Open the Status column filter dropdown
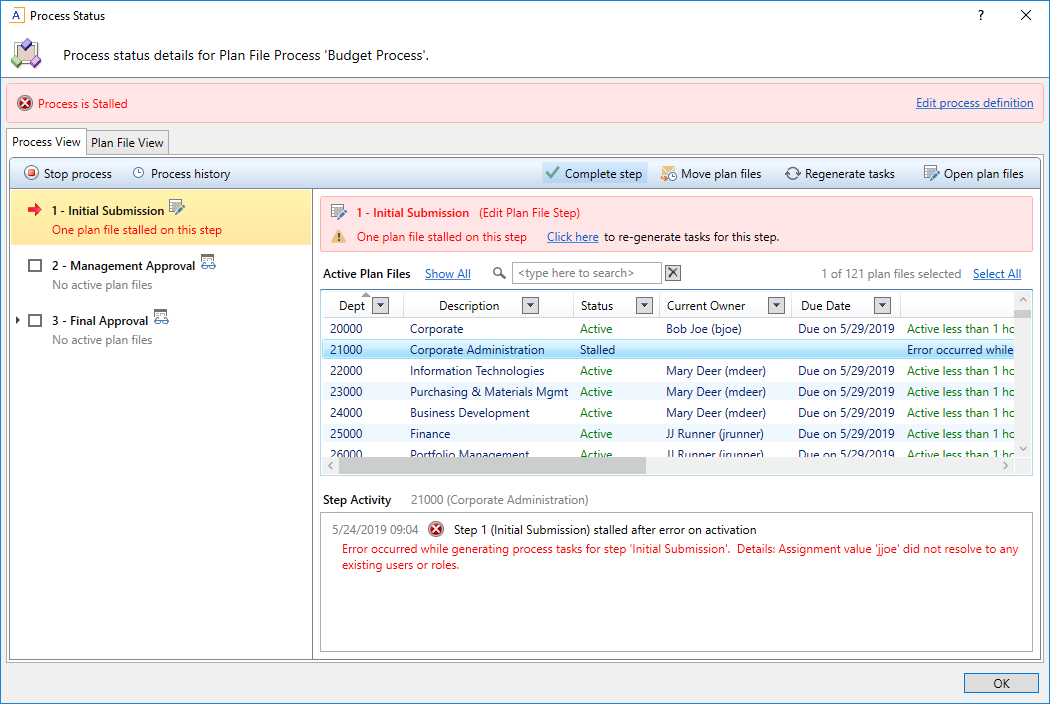Viewport: 1050px width, 704px height. 644,306
